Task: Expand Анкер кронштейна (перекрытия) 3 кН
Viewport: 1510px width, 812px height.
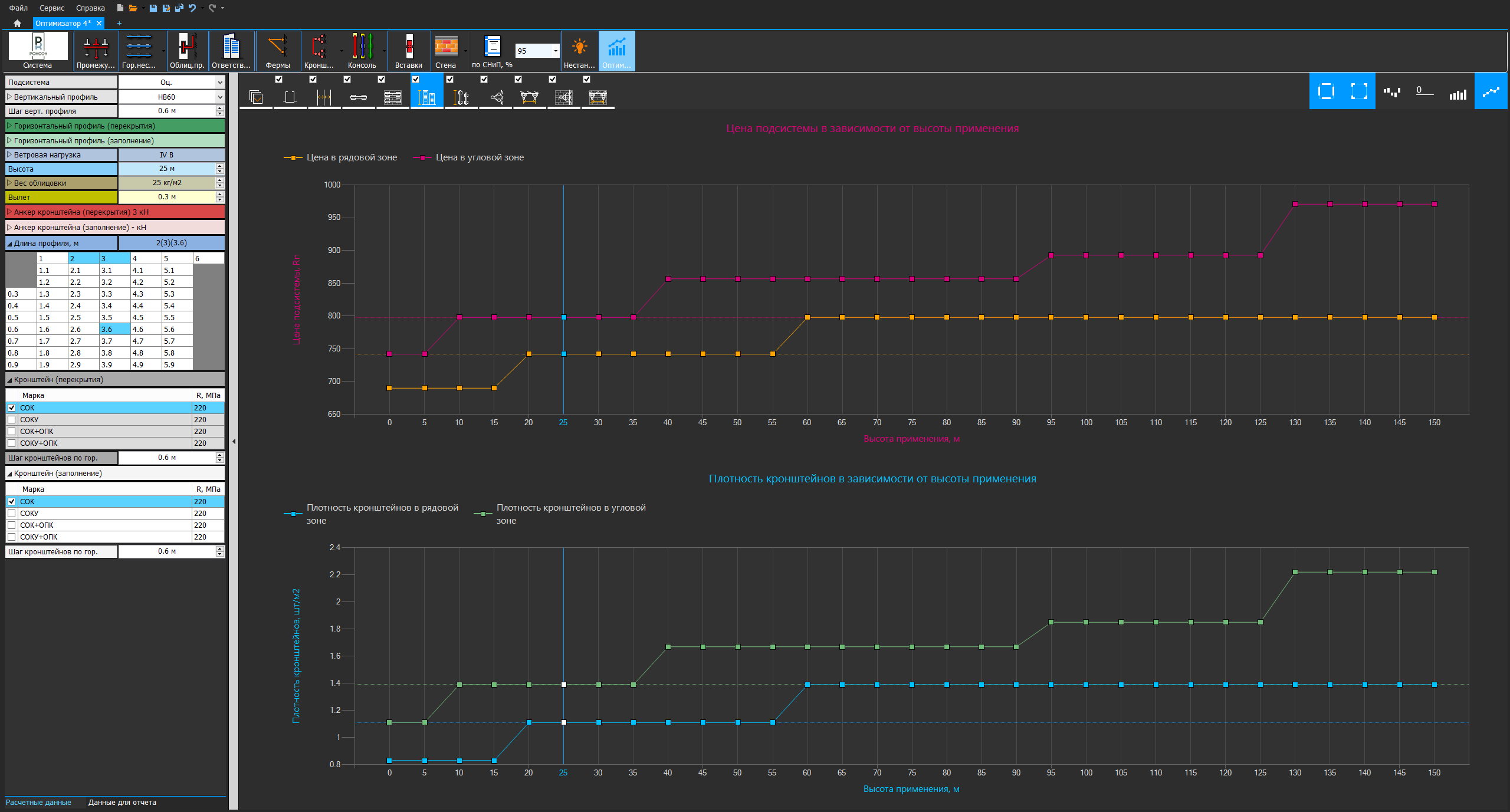Action: click(x=9, y=212)
